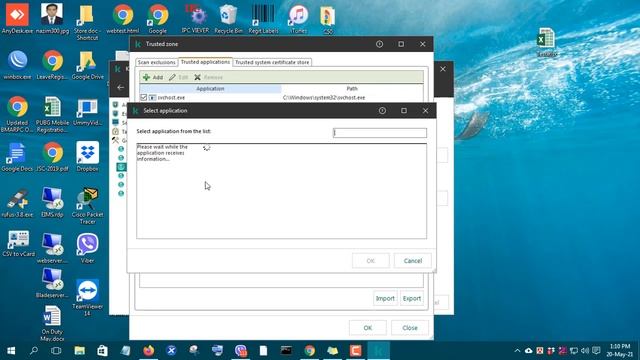Click the Path column header
Image resolution: width=640 pixels, height=360 pixels.
point(352,89)
